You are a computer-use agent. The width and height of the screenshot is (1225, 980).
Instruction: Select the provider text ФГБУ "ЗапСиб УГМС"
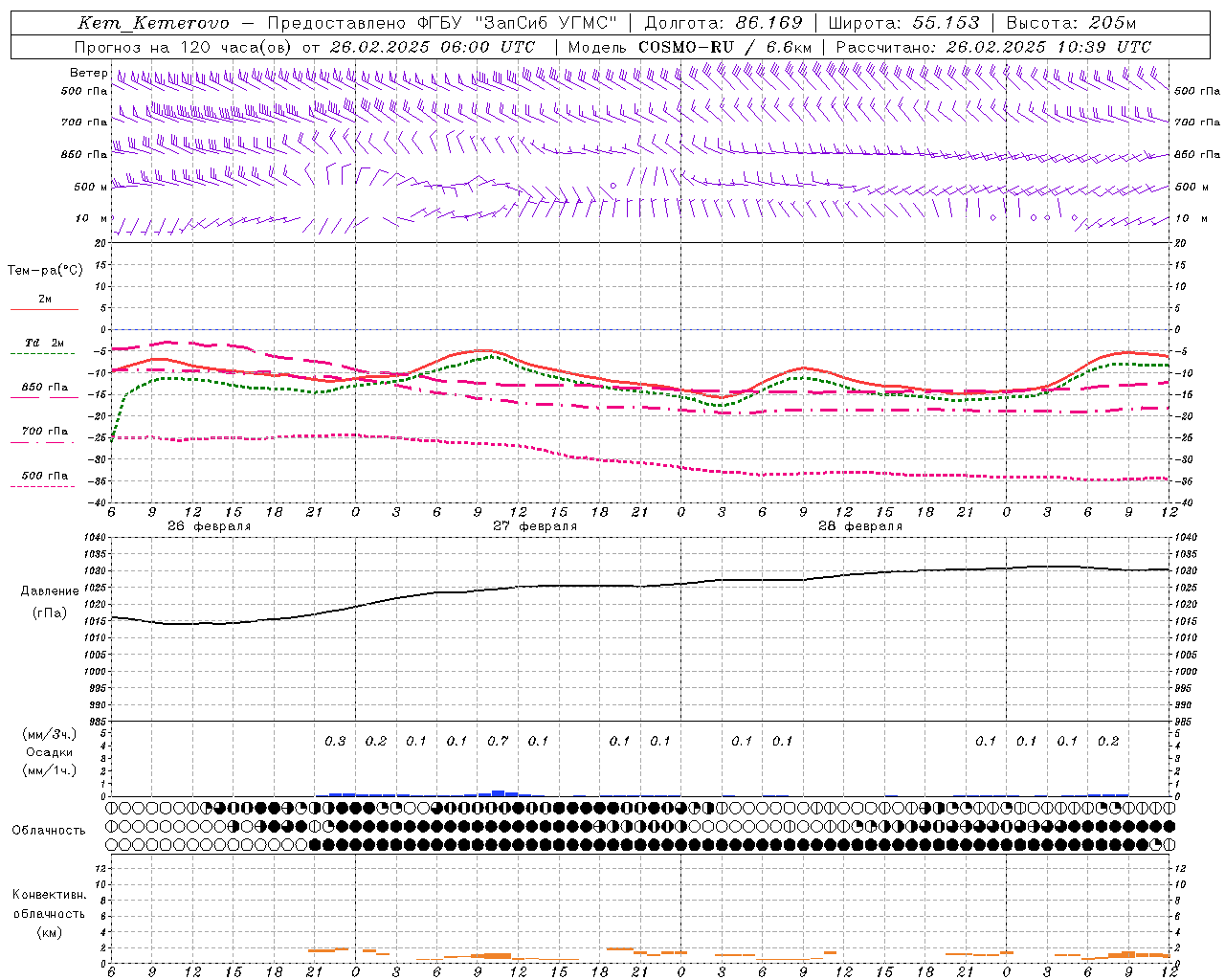tap(518, 23)
